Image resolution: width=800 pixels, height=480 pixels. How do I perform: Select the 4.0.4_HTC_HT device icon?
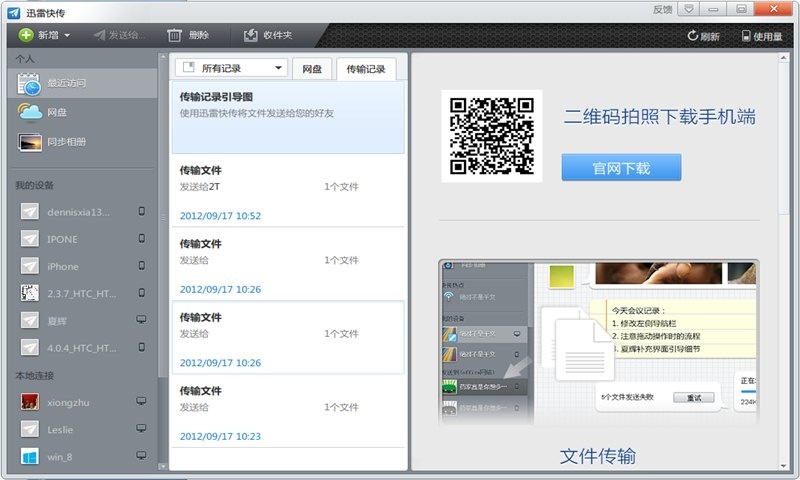coord(30,347)
